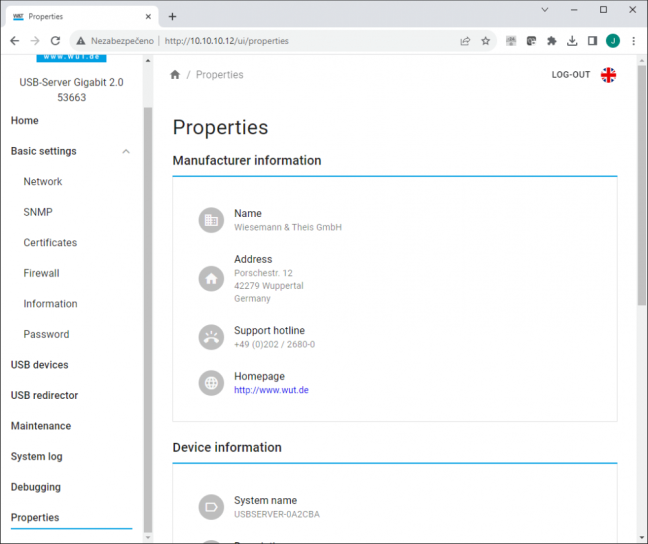Open Basic settings menu entry

[43, 151]
